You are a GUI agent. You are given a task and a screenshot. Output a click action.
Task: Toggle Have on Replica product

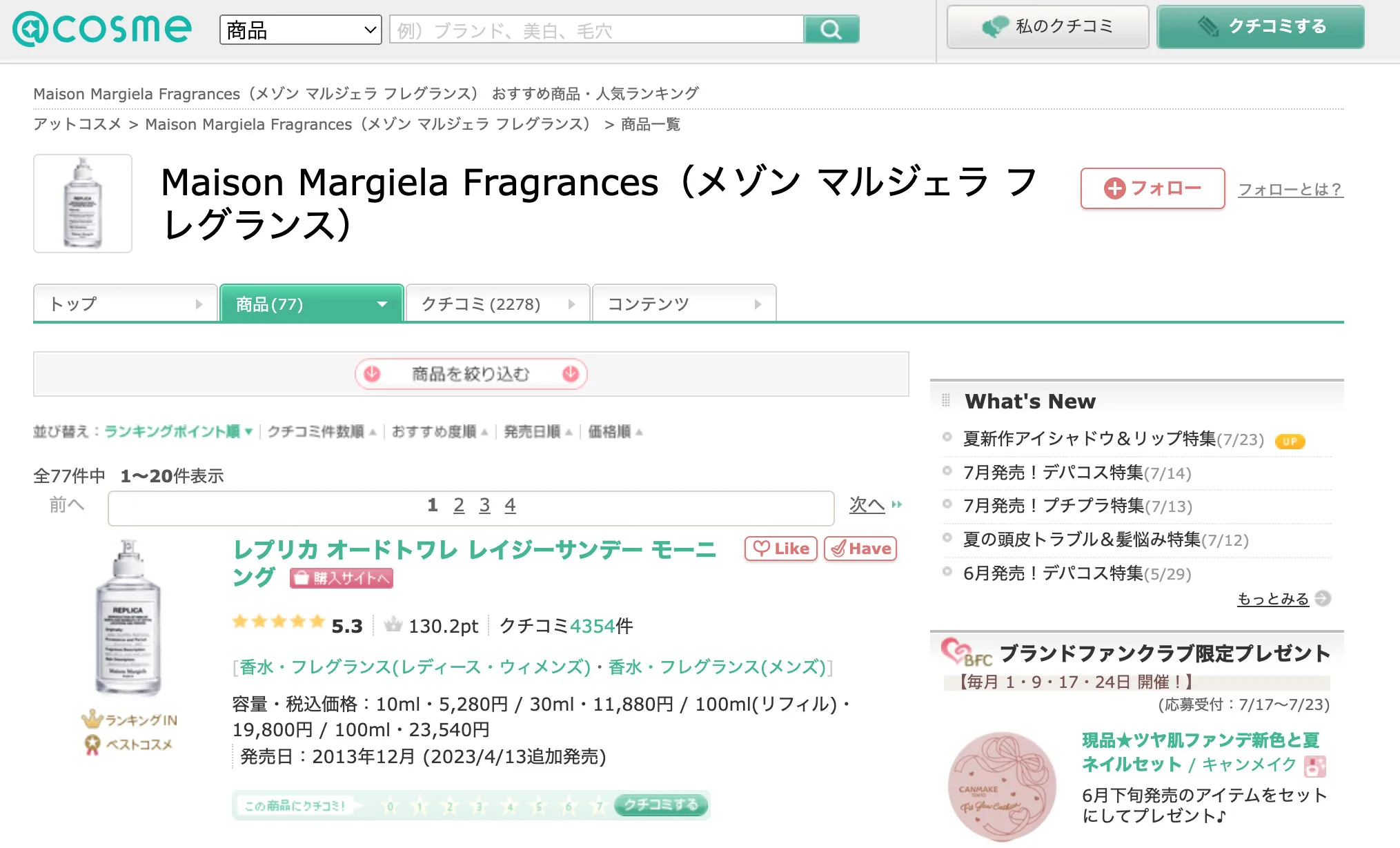(x=860, y=549)
